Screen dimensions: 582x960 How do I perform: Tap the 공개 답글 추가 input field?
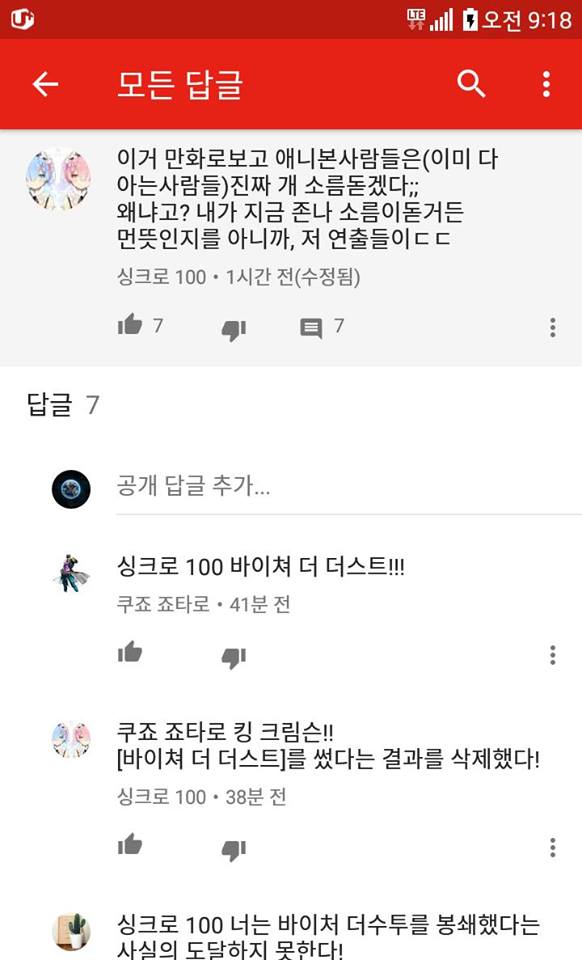349,488
